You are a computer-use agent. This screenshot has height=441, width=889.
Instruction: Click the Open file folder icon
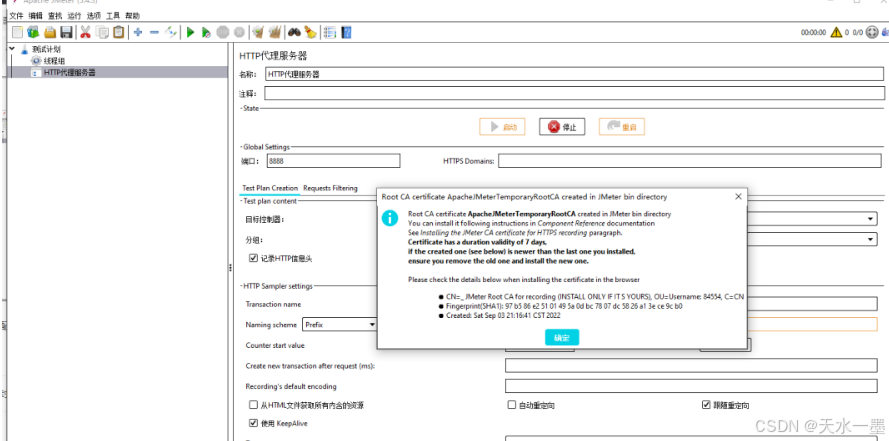50,32
